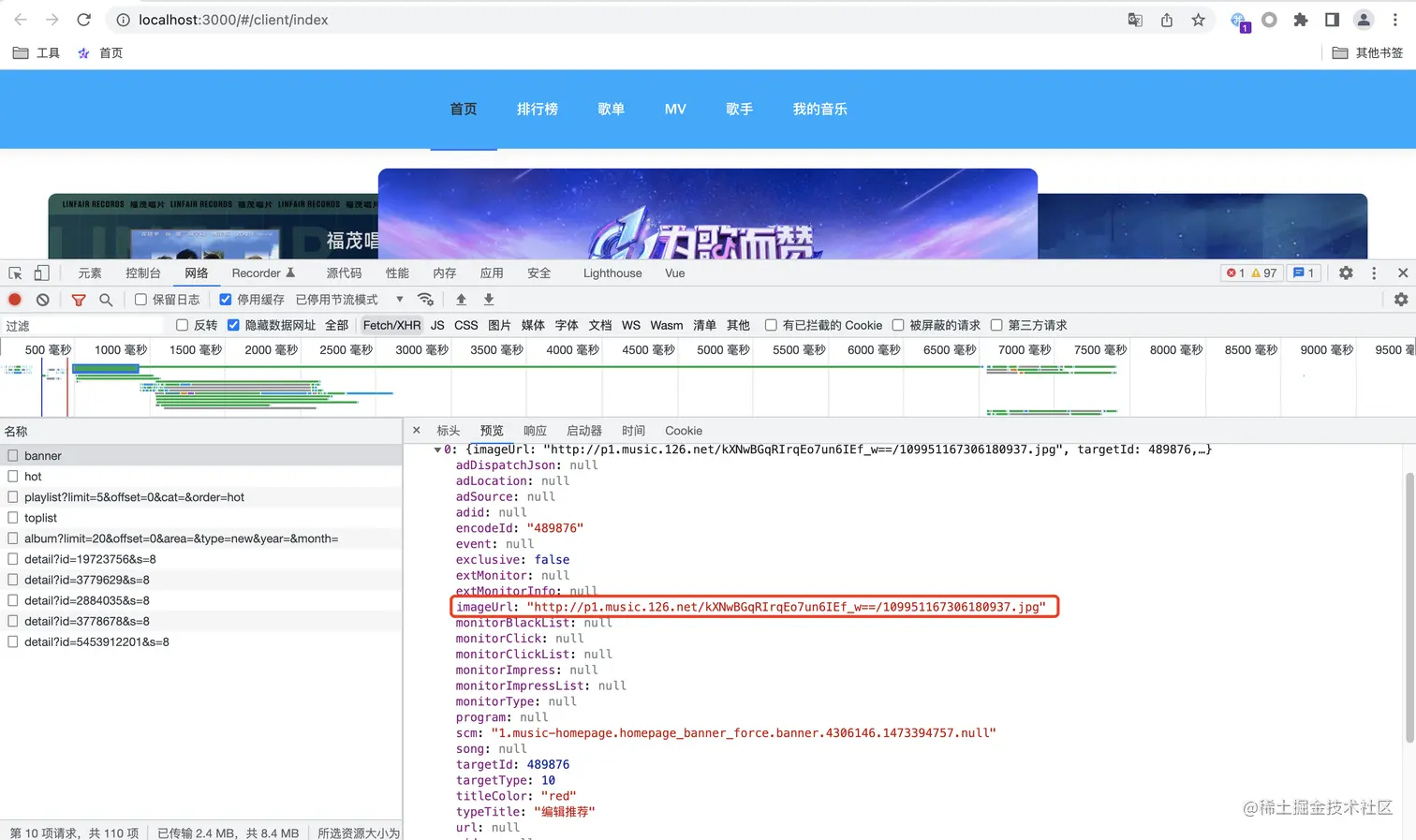Toggle the 反转 filter checkbox
The image size is (1416, 840).
pyautogui.click(x=183, y=325)
